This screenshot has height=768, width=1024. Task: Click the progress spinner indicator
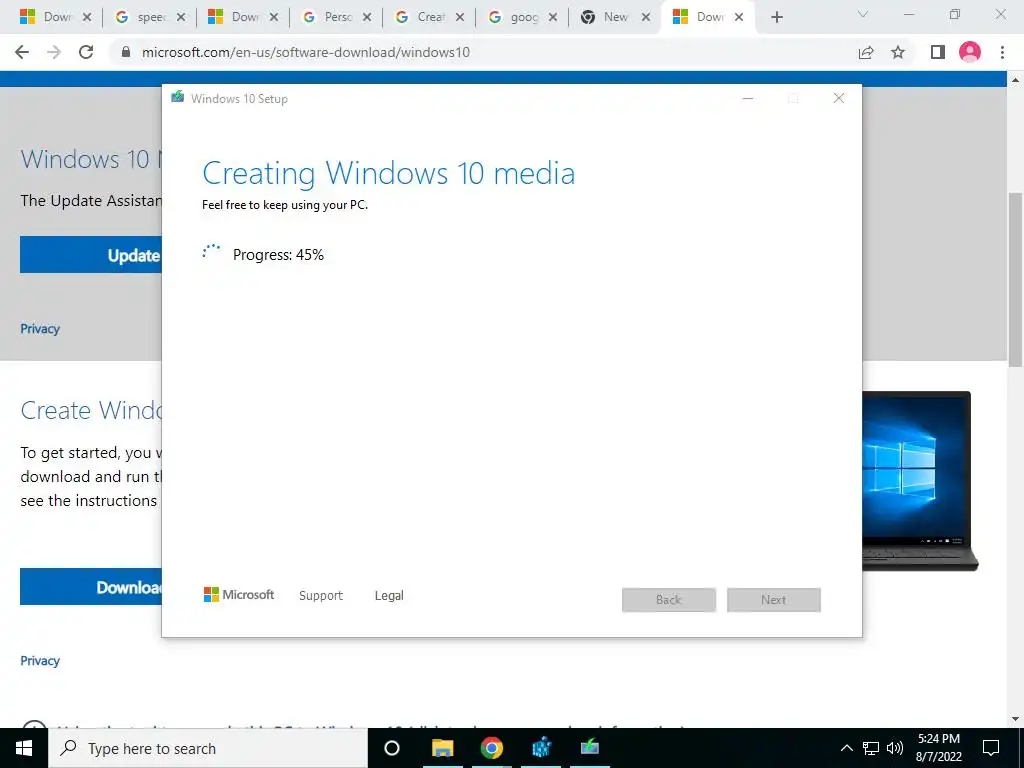click(211, 253)
